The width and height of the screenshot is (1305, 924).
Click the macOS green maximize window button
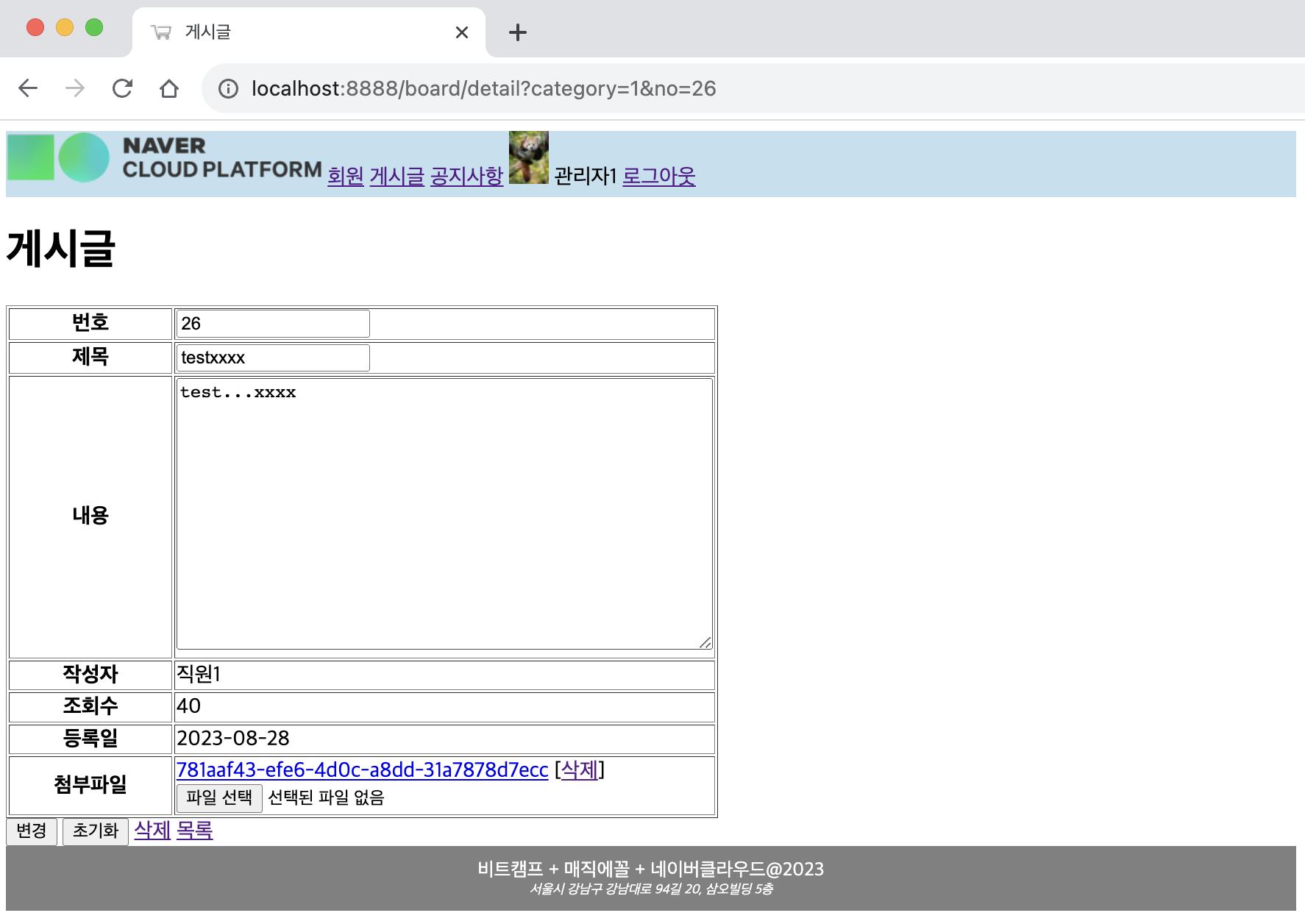[x=94, y=28]
